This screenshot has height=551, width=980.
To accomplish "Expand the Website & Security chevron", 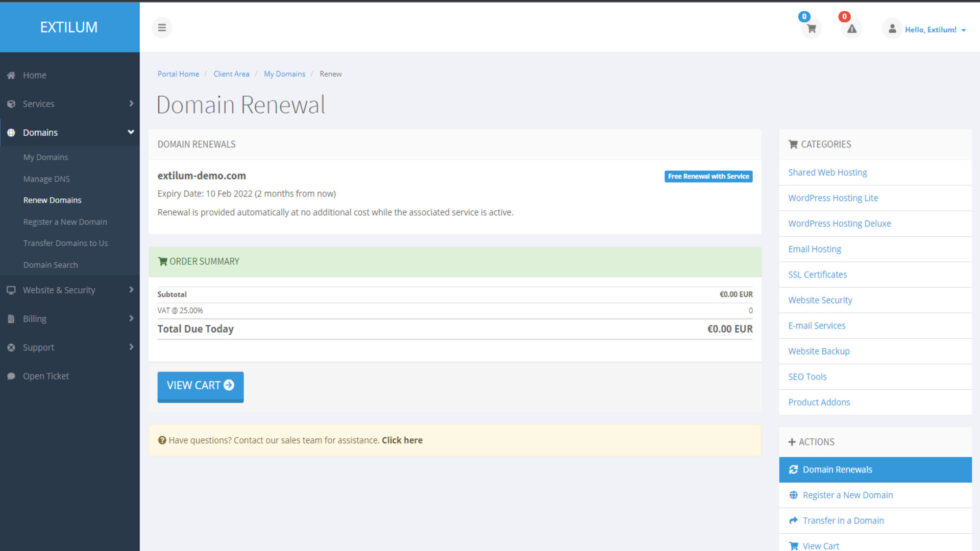I will (x=131, y=289).
